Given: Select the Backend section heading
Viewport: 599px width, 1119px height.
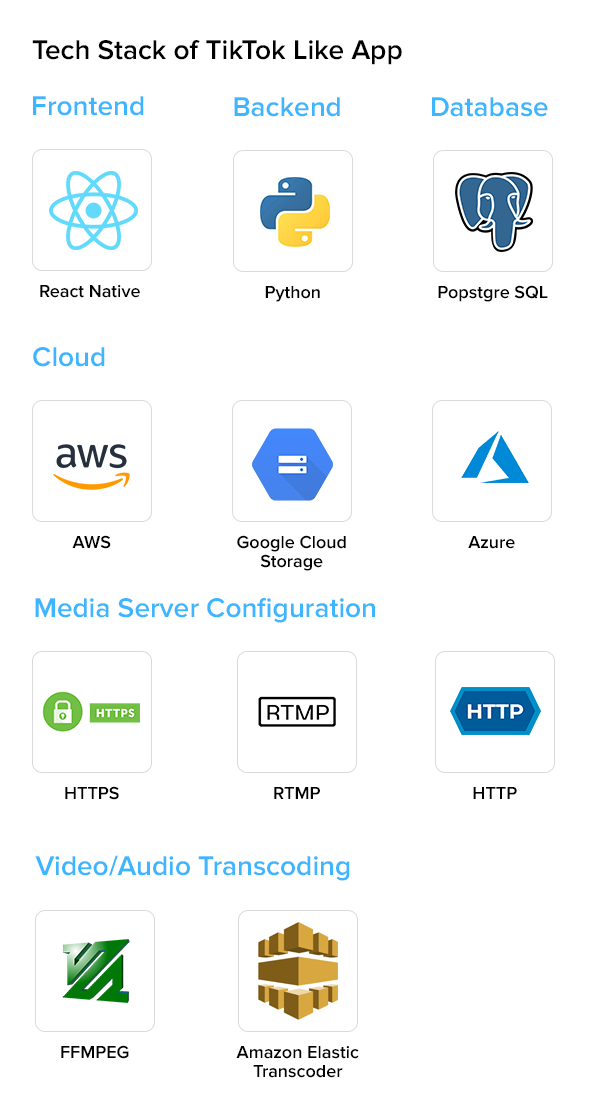Looking at the screenshot, I should point(287,107).
